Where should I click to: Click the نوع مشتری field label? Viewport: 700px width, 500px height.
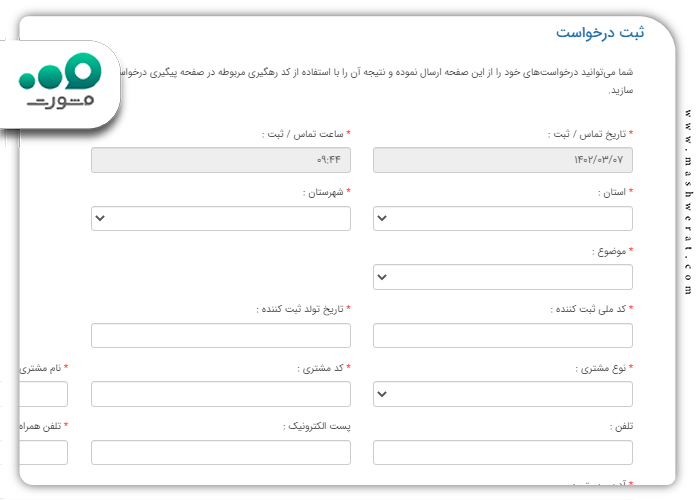coord(604,368)
